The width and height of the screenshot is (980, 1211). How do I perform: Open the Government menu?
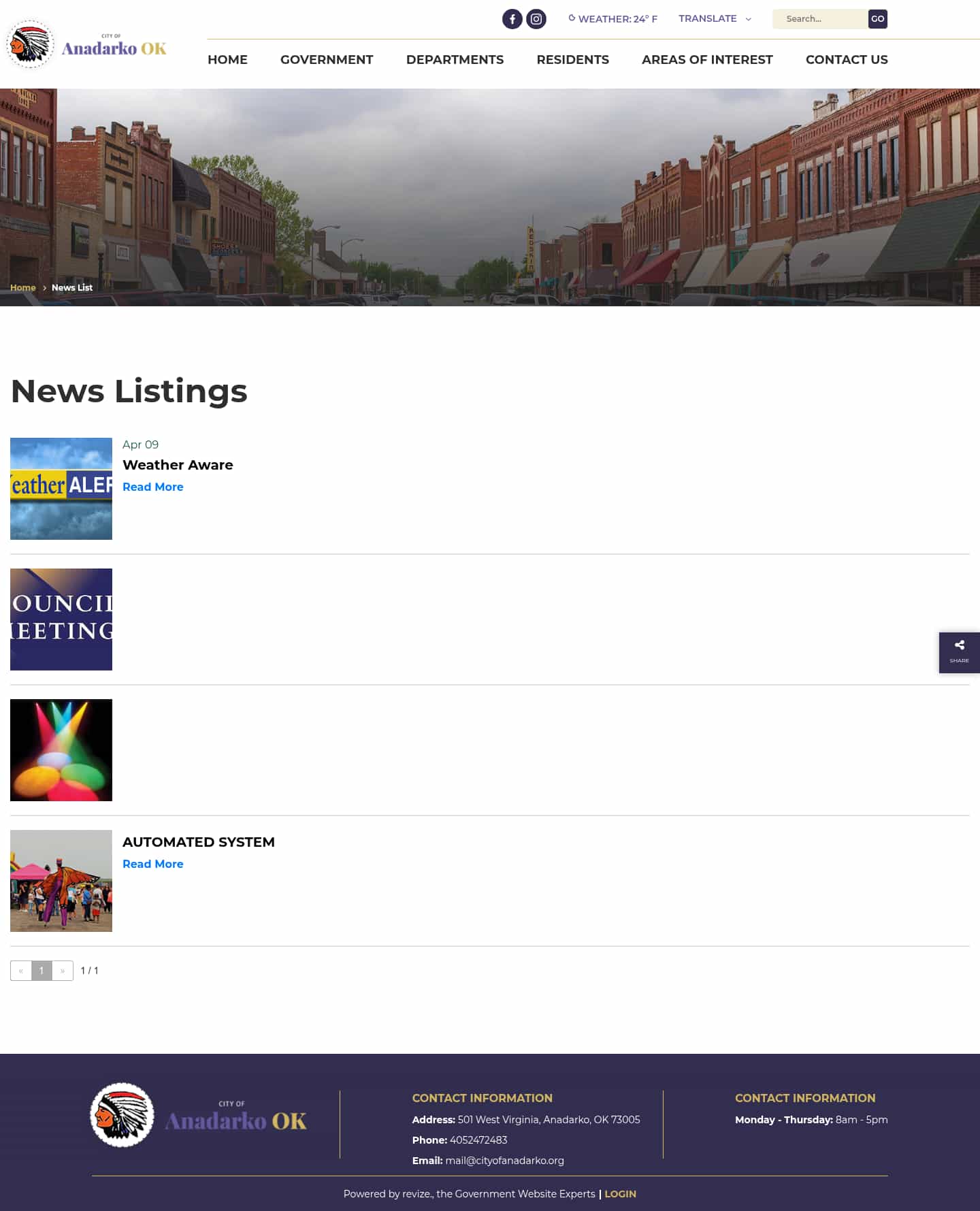pos(327,59)
